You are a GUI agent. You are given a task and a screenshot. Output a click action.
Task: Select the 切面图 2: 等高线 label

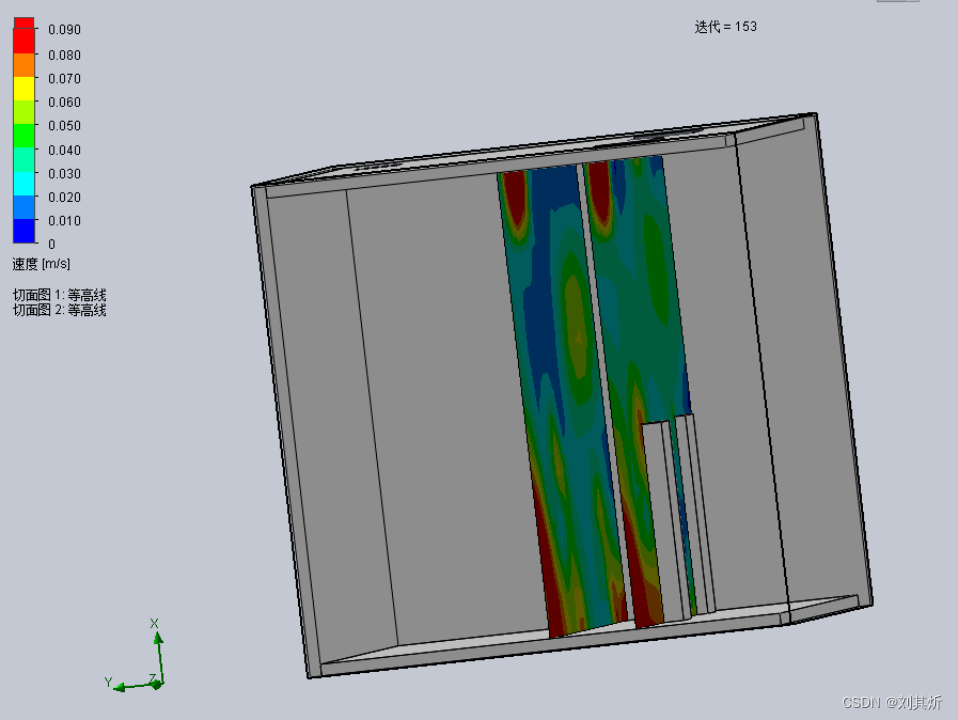tap(60, 310)
